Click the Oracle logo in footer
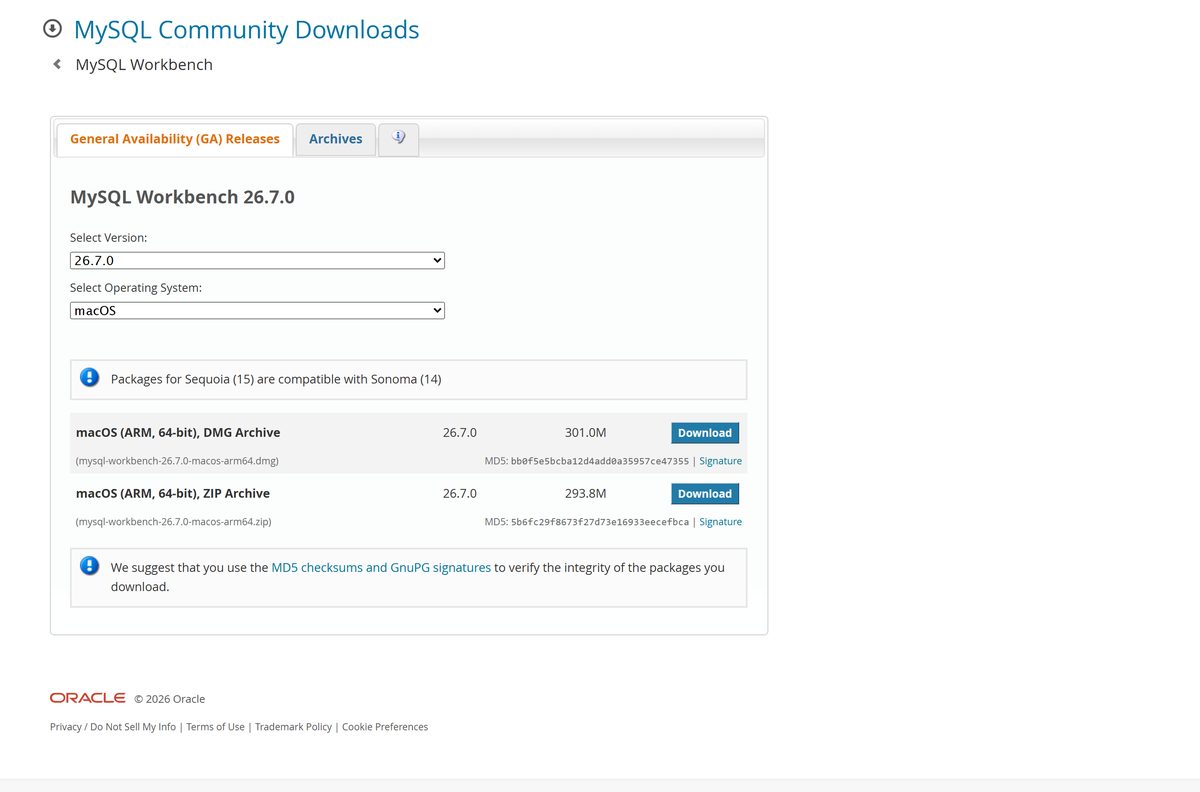The image size is (1200, 792). [x=88, y=698]
